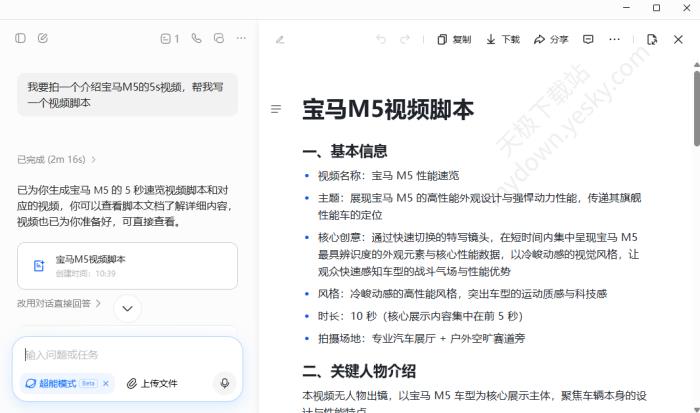Viewport: 700px width, 413px height.
Task: Toggle the left sidebar panel icon
Action: pos(20,38)
